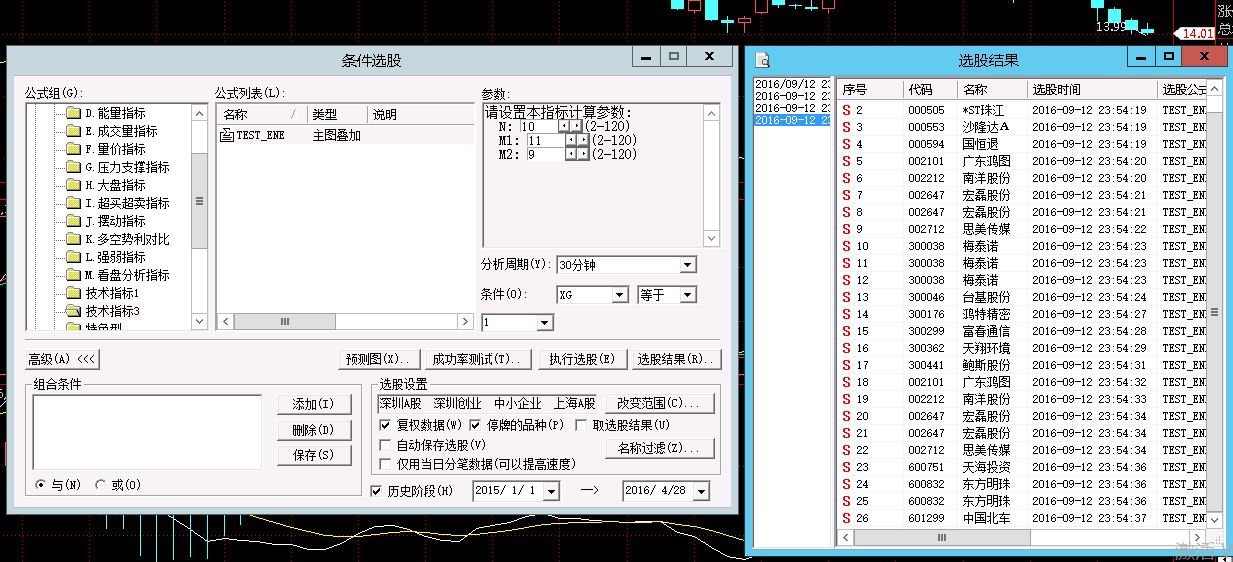Click the TEST_ENE formula icon in the list

226,135
